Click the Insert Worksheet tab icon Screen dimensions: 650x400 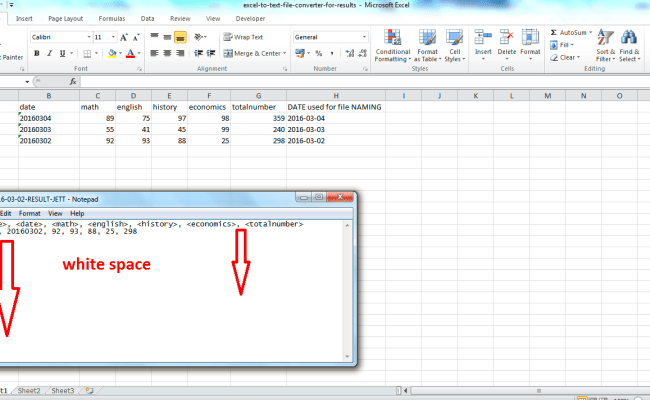coord(90,390)
